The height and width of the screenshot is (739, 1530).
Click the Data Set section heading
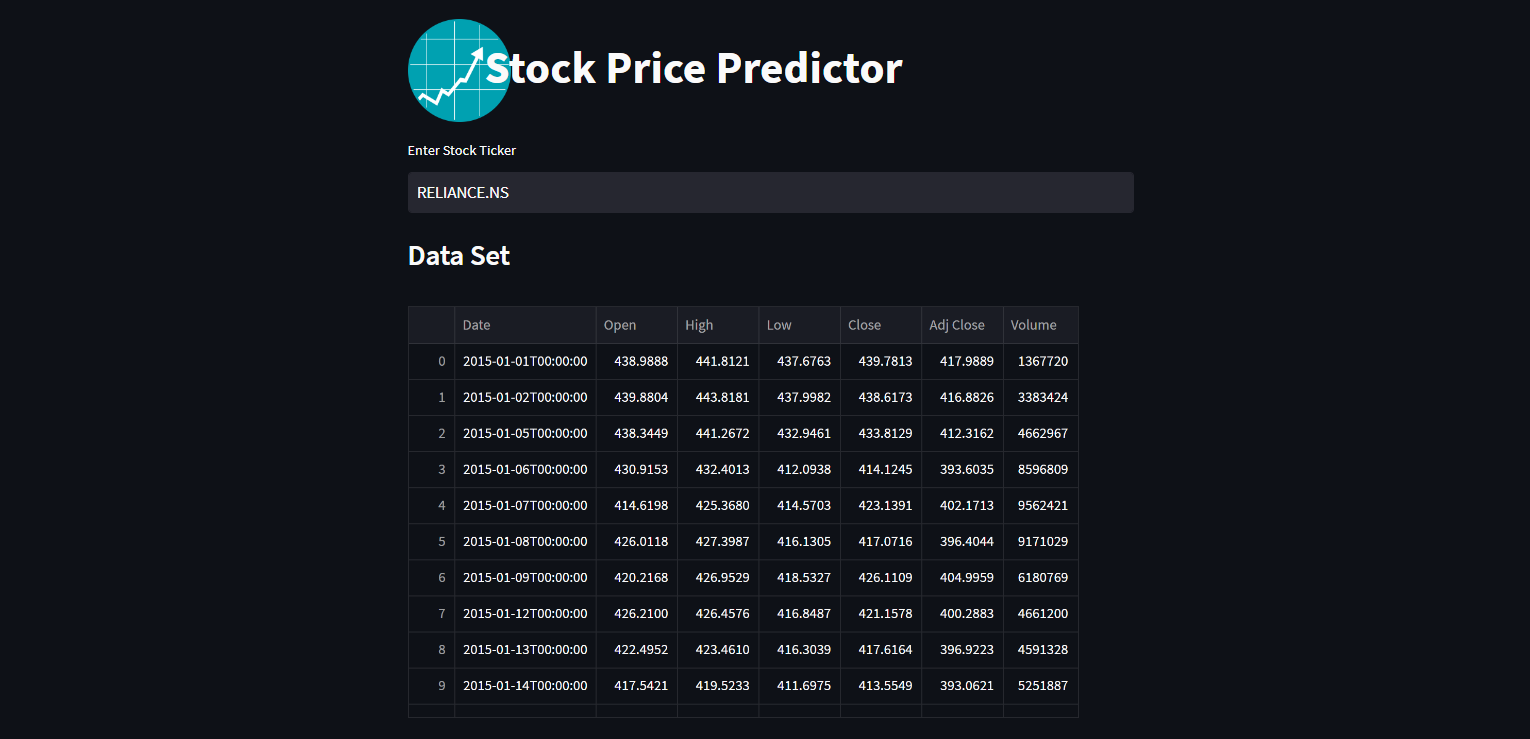[459, 256]
